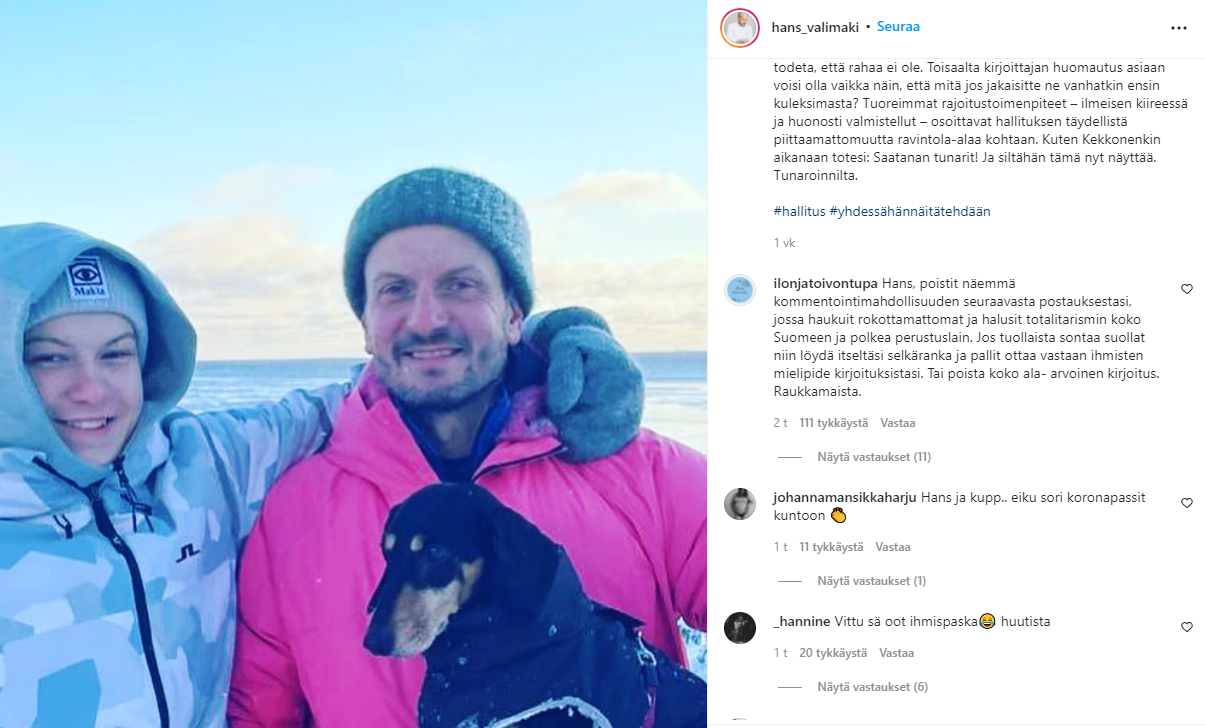Open _hannine's avatar
1205x728 pixels.
740,627
